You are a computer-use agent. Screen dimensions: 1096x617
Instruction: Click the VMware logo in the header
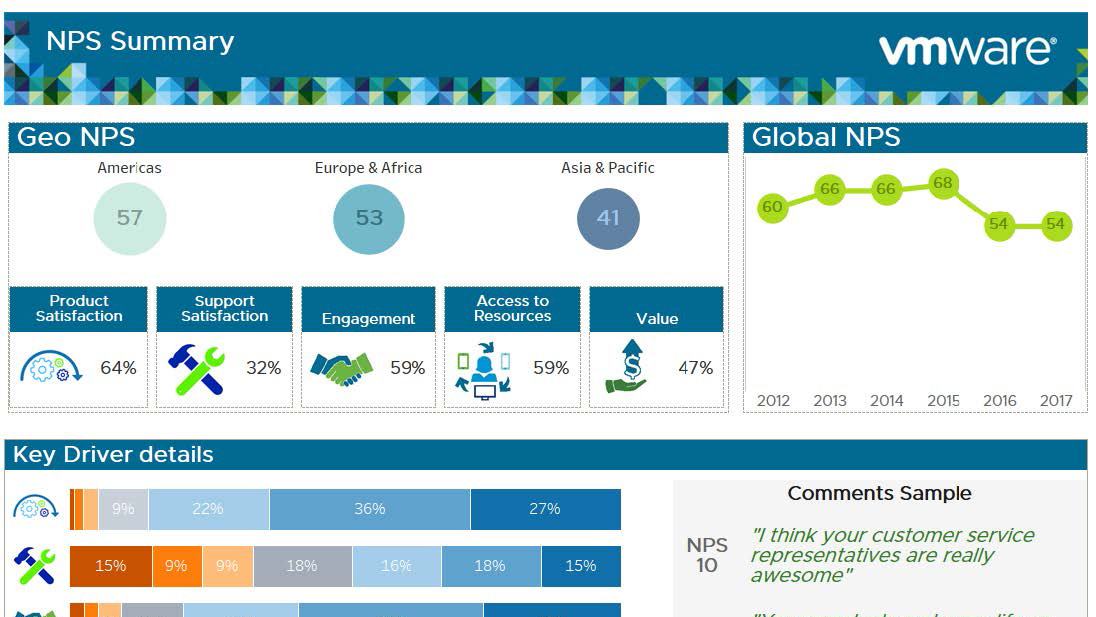click(x=966, y=49)
